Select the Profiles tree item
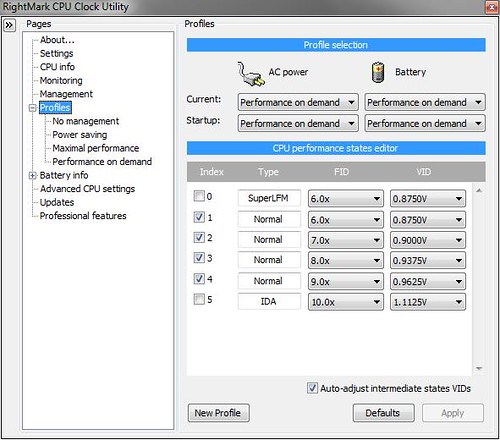500x440 pixels. [x=55, y=108]
